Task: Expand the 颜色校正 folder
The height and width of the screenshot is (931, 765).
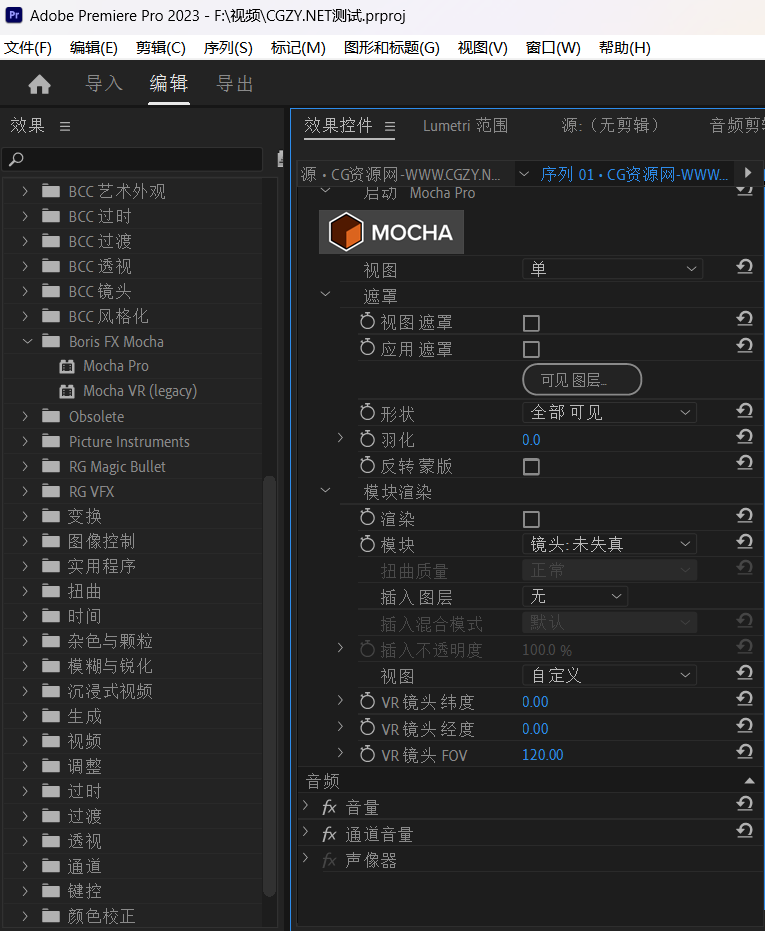Action: pyautogui.click(x=25, y=916)
